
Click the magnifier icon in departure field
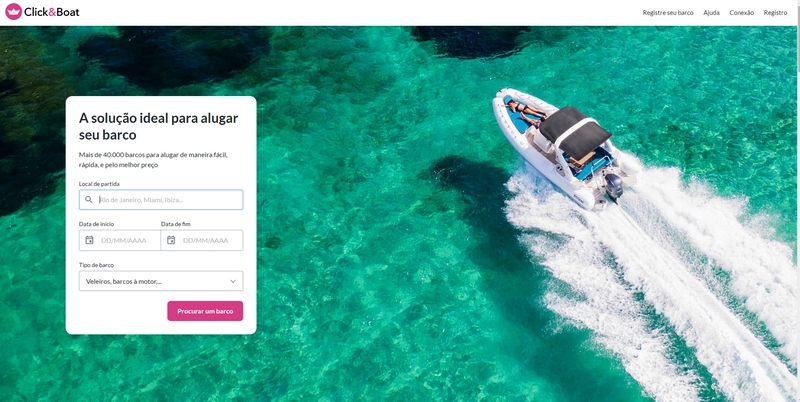(x=89, y=199)
